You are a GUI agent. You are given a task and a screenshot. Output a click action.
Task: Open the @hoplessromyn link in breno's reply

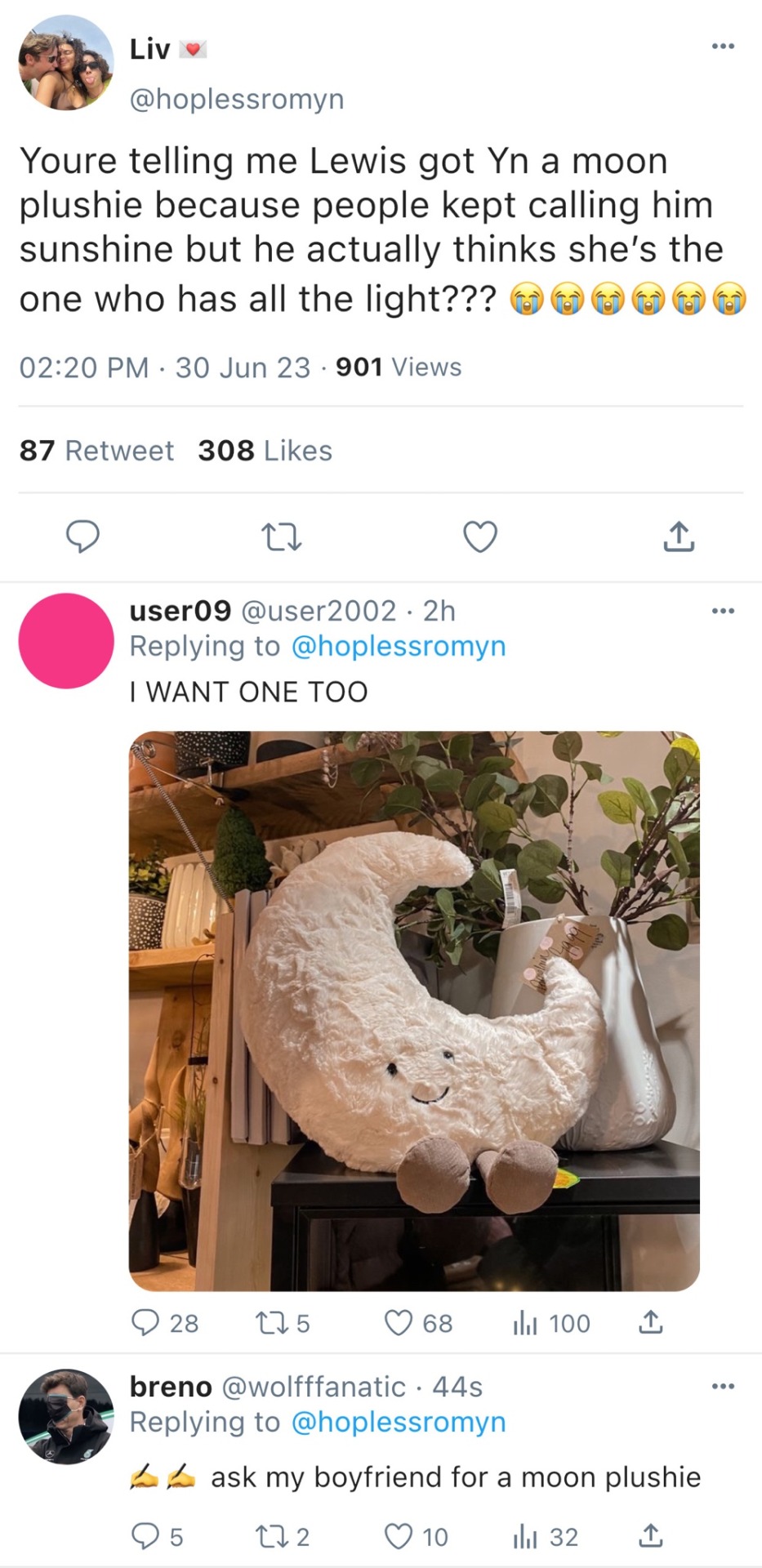tap(399, 1422)
